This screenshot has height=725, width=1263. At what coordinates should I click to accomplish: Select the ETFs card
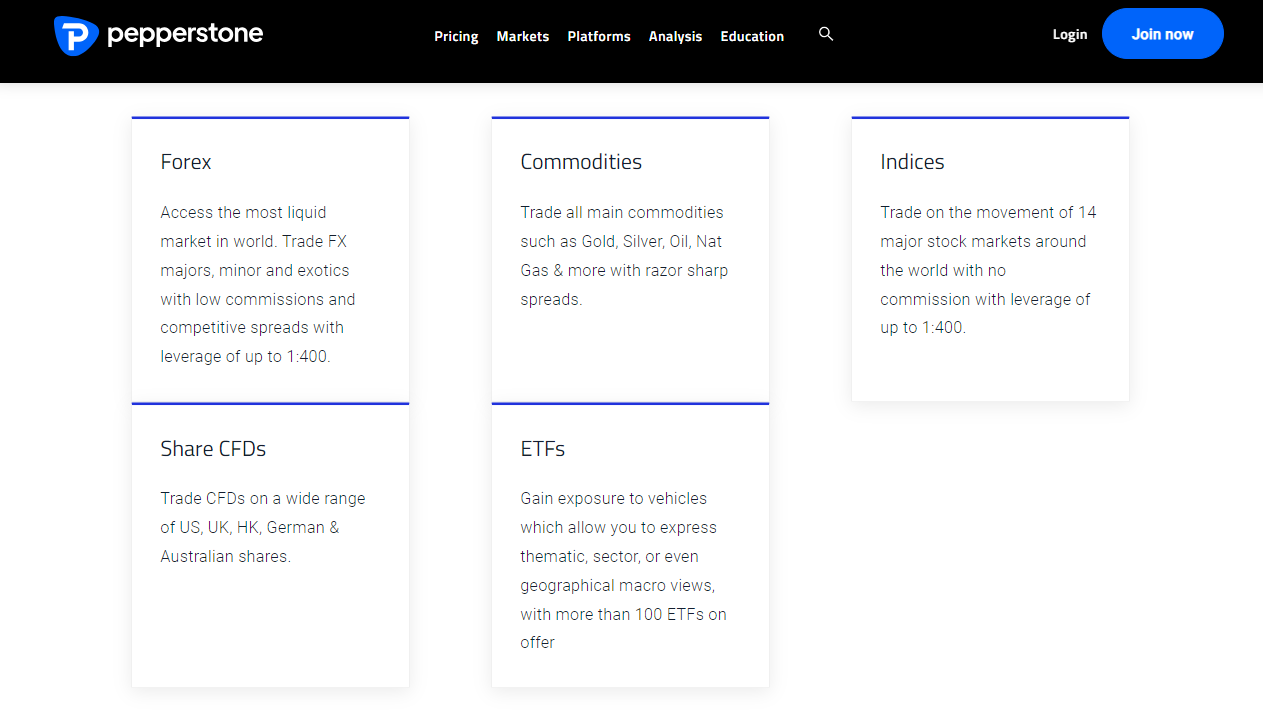coord(630,545)
